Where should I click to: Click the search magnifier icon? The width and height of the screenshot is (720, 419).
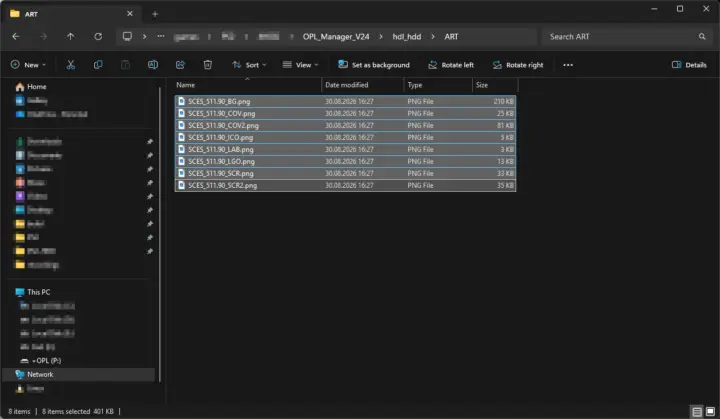(702, 36)
